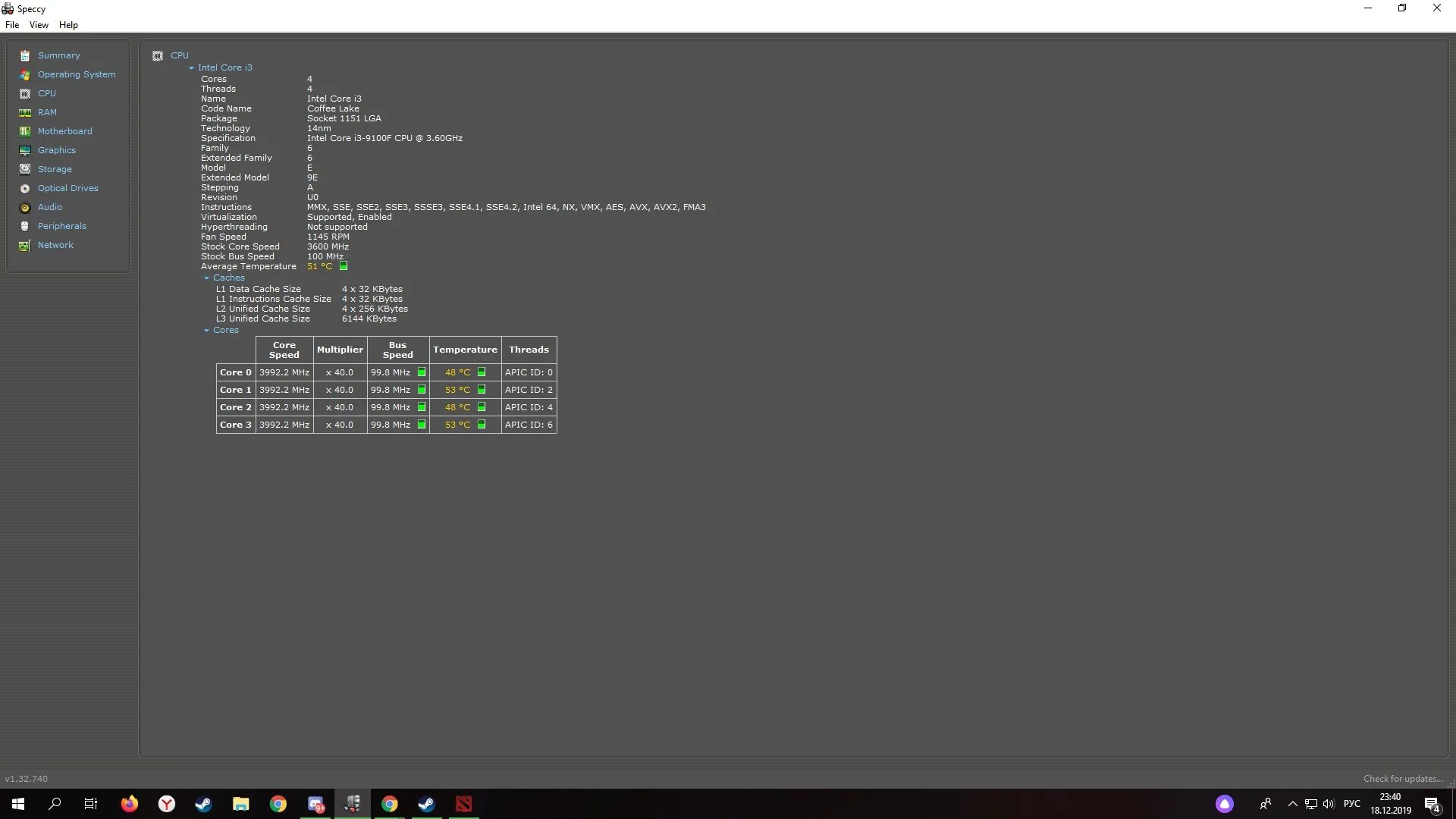
Task: Open the View menu
Action: coord(39,25)
